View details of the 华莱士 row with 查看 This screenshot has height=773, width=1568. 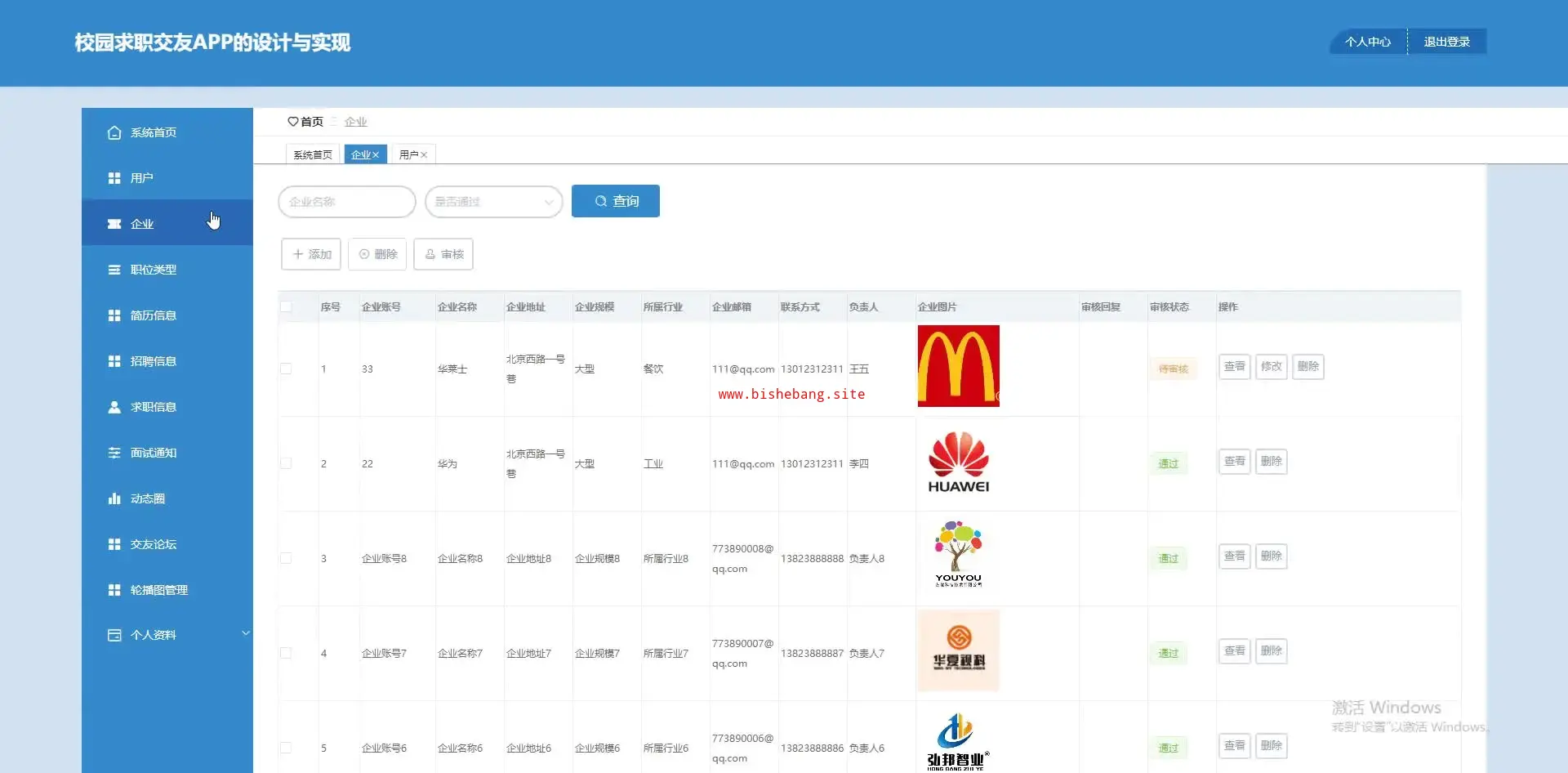point(1235,367)
